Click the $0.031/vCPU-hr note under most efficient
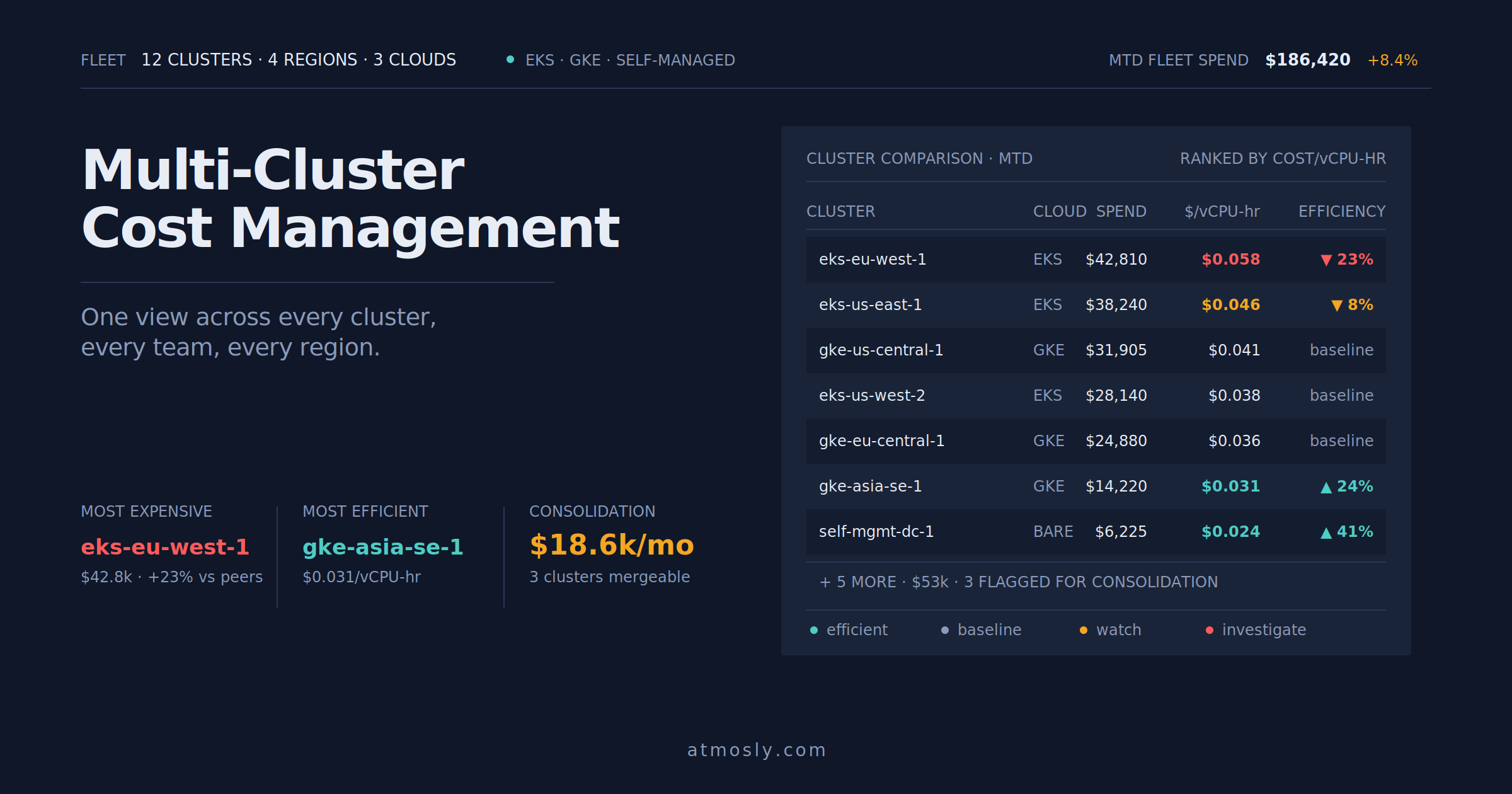 click(362, 577)
